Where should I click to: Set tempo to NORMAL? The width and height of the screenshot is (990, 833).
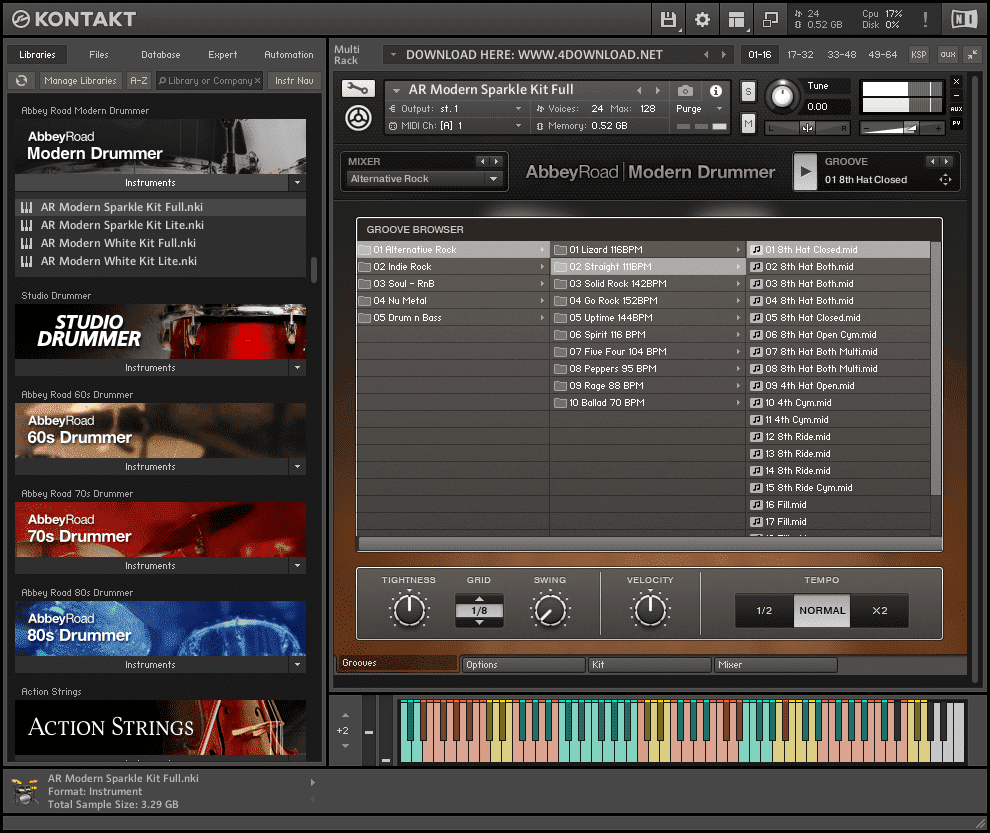(x=822, y=611)
